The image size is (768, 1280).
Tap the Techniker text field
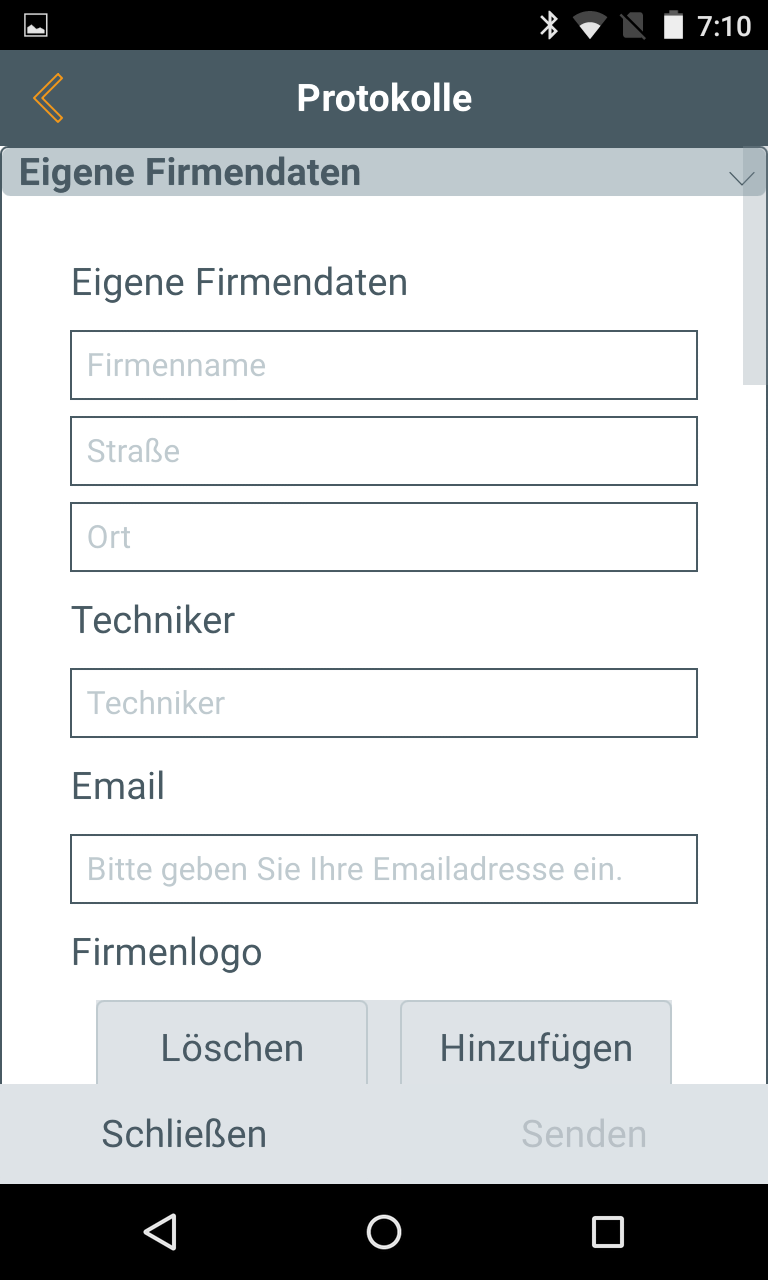coord(384,703)
